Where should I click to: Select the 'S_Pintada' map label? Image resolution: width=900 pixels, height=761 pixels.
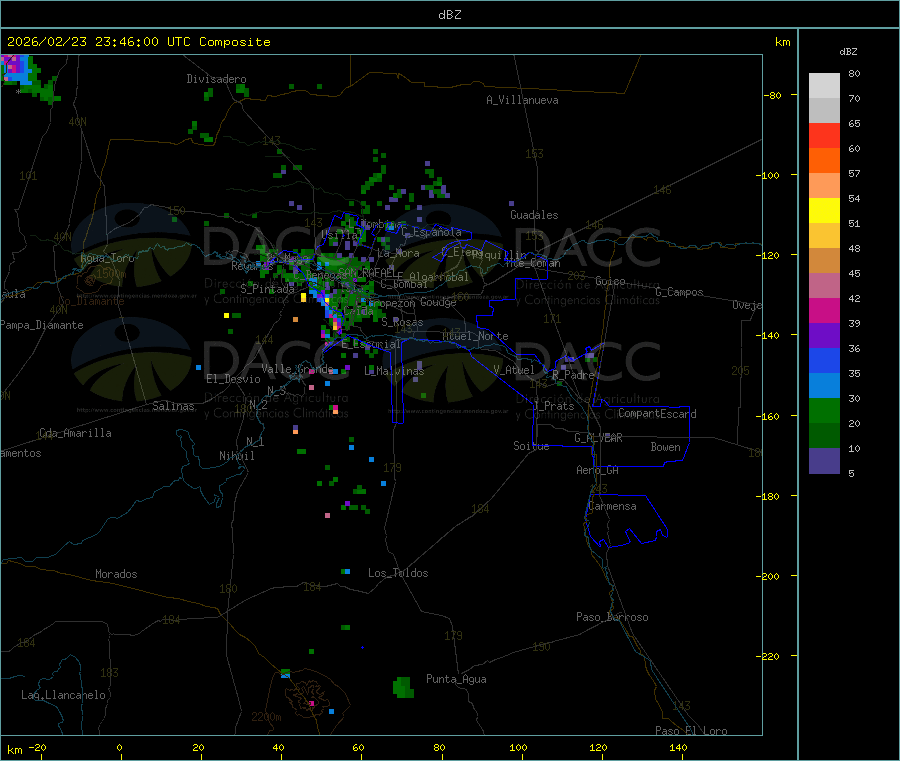point(267,289)
